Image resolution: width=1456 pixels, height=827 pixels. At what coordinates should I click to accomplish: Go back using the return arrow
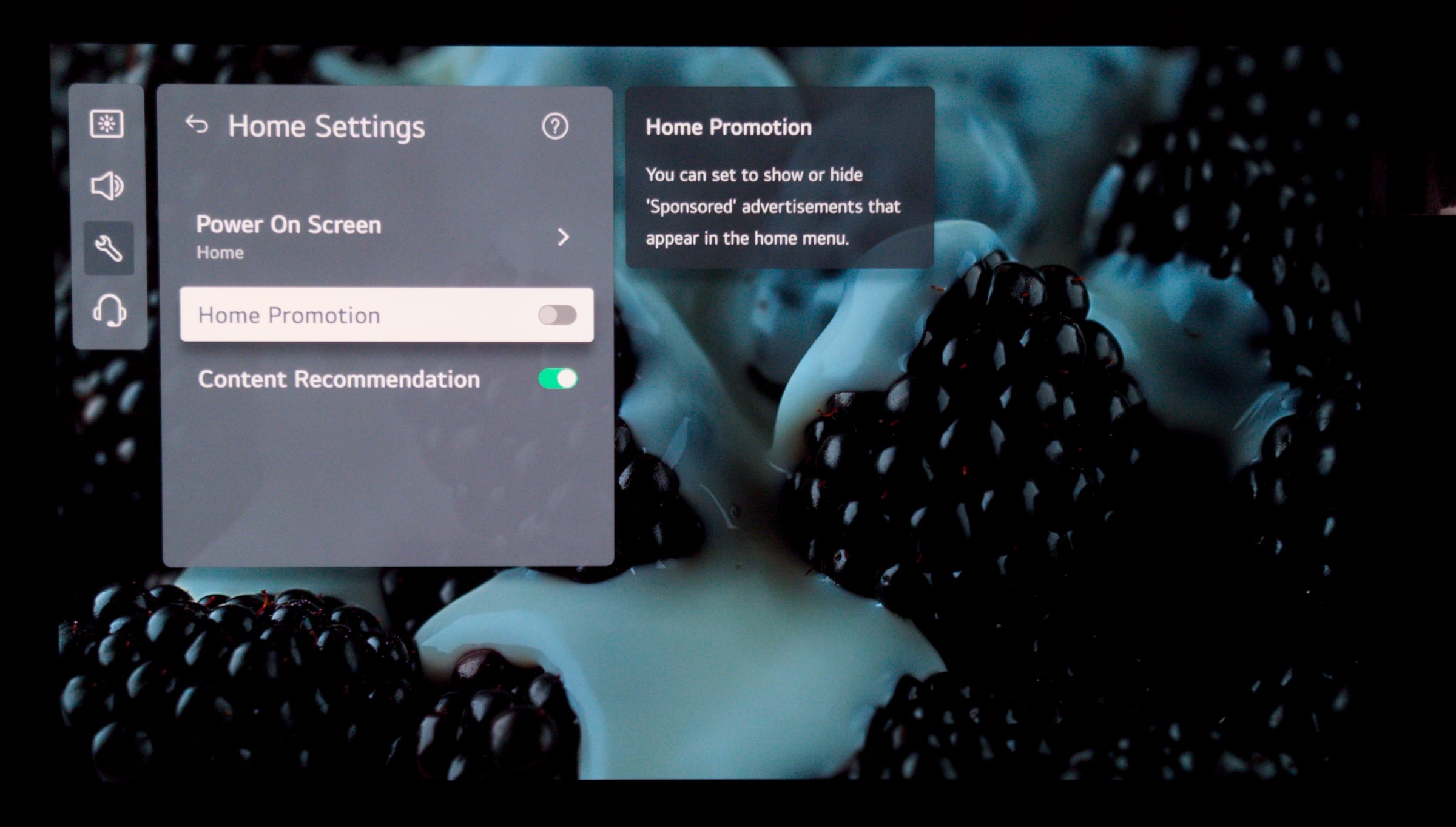pyautogui.click(x=197, y=125)
